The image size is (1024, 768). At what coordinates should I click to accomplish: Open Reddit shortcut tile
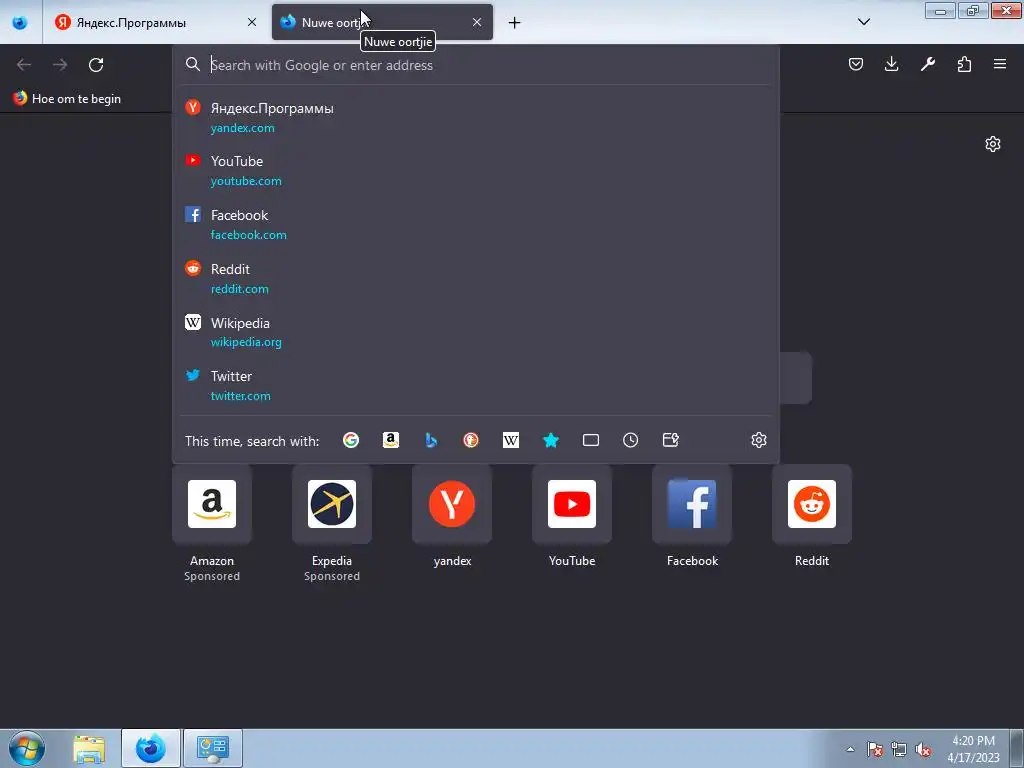(812, 504)
